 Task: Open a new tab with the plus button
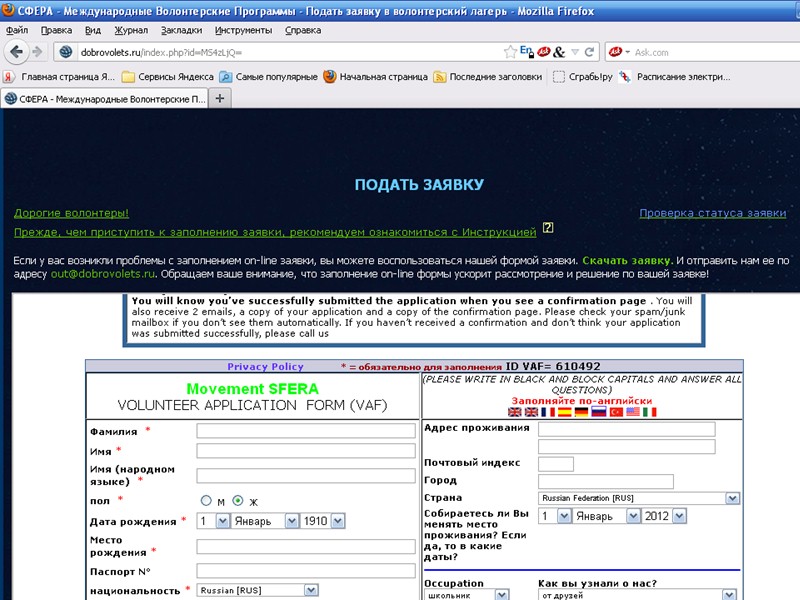coord(220,98)
